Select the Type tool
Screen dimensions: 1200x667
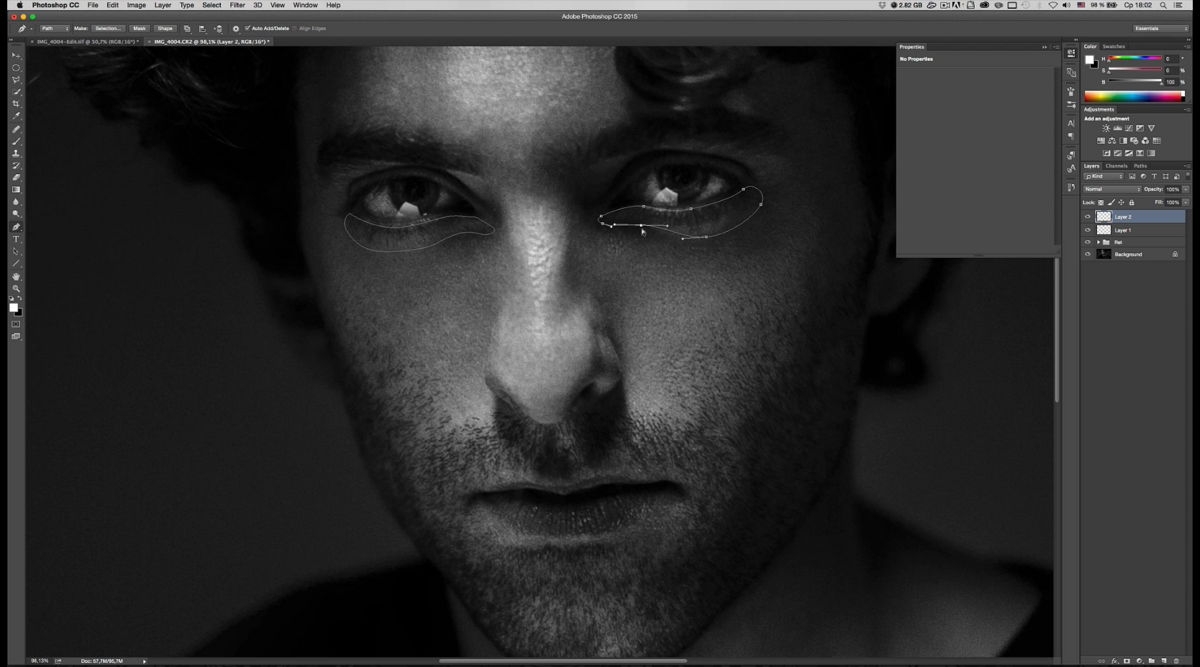tap(16, 239)
